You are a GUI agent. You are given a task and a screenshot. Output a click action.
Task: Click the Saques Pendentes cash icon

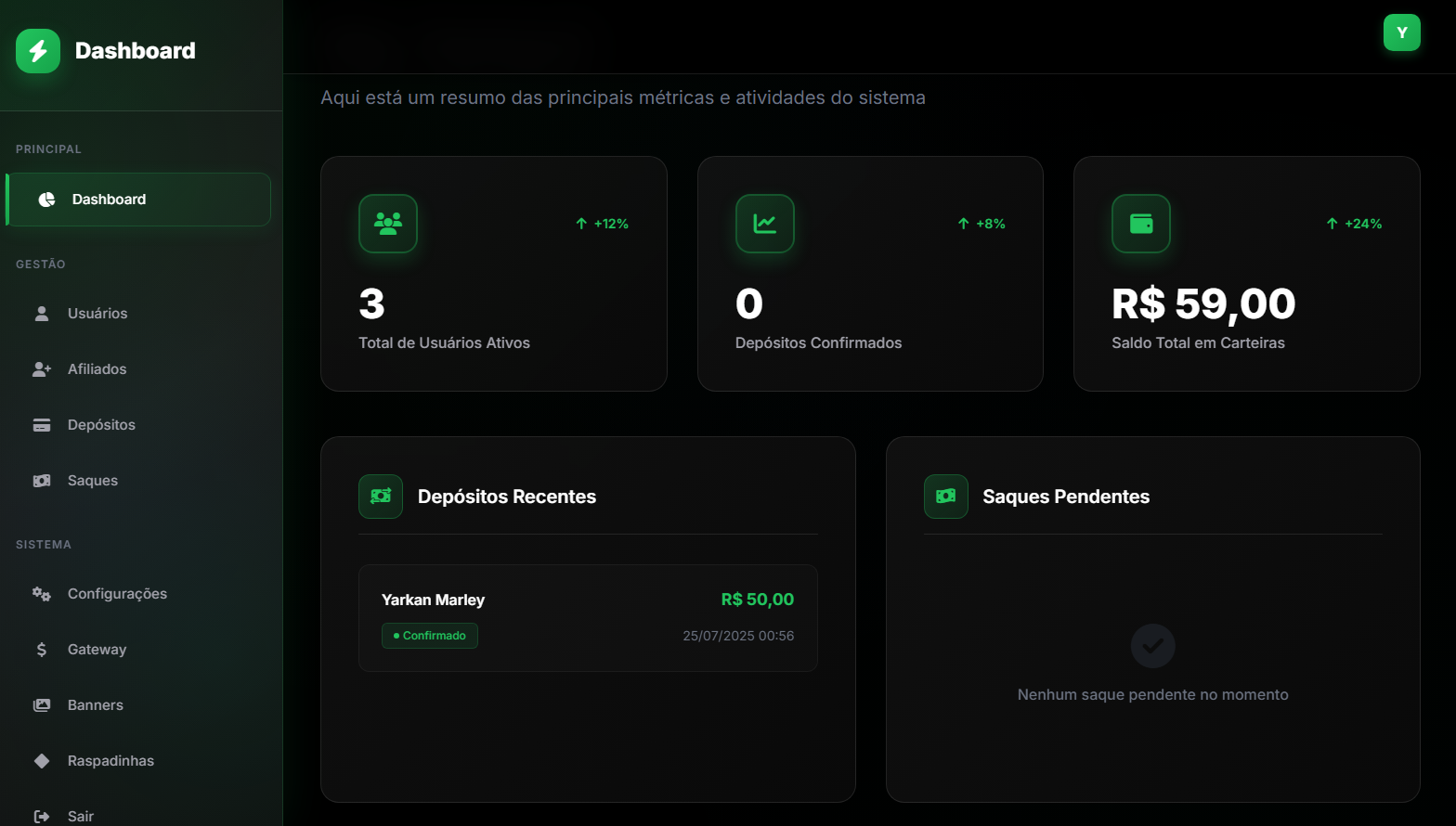pyautogui.click(x=945, y=497)
